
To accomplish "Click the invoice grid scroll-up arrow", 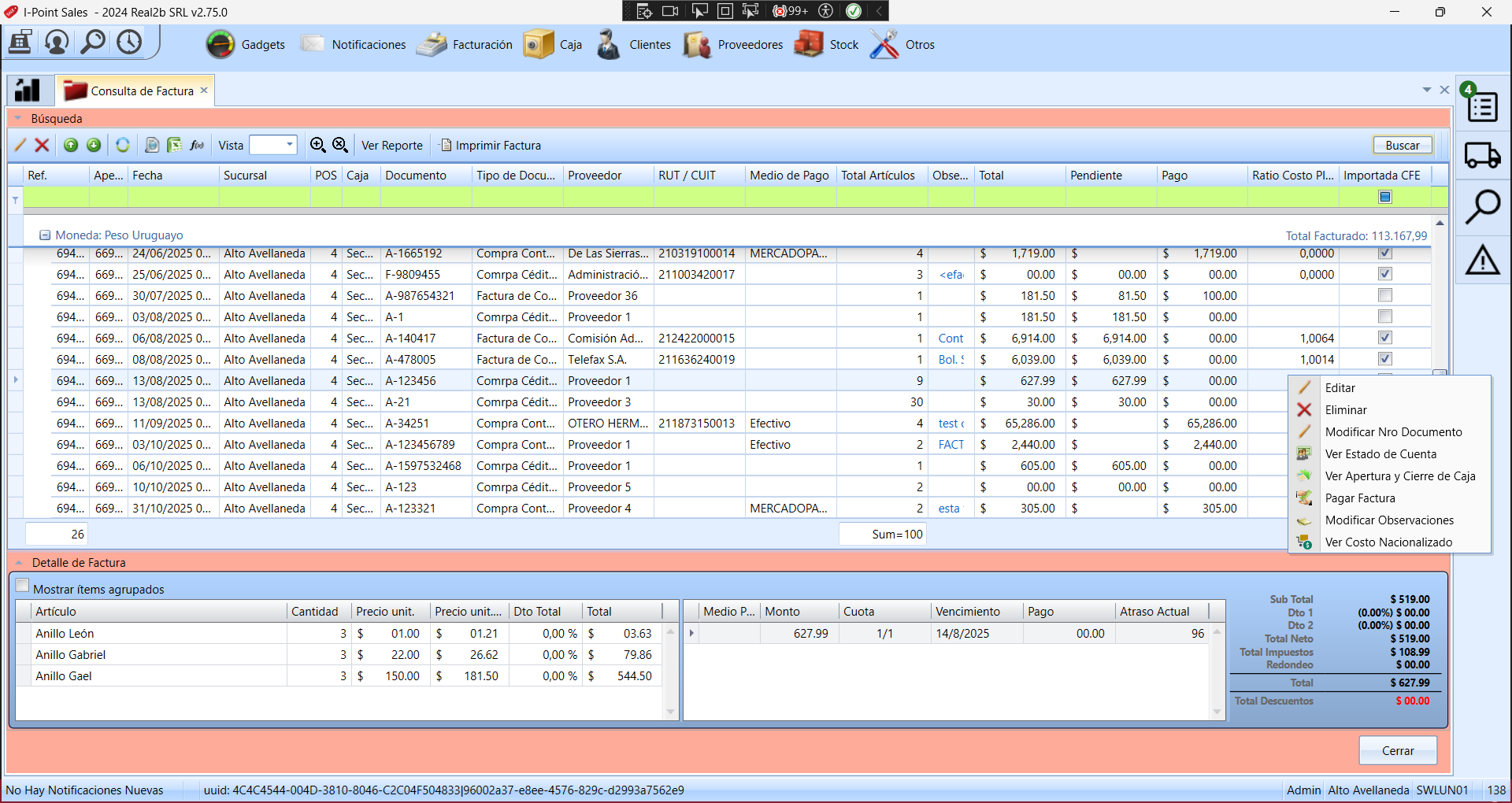I will click(x=1440, y=224).
